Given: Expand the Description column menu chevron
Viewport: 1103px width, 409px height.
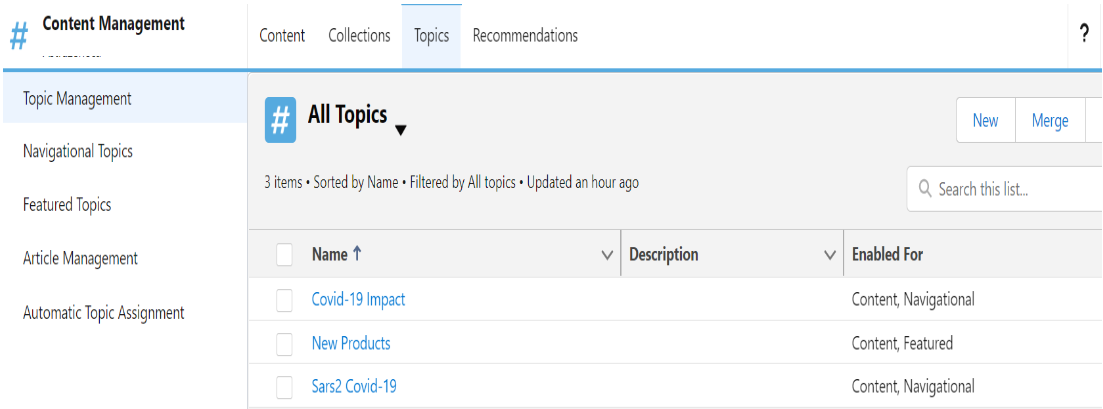Looking at the screenshot, I should click(x=829, y=256).
